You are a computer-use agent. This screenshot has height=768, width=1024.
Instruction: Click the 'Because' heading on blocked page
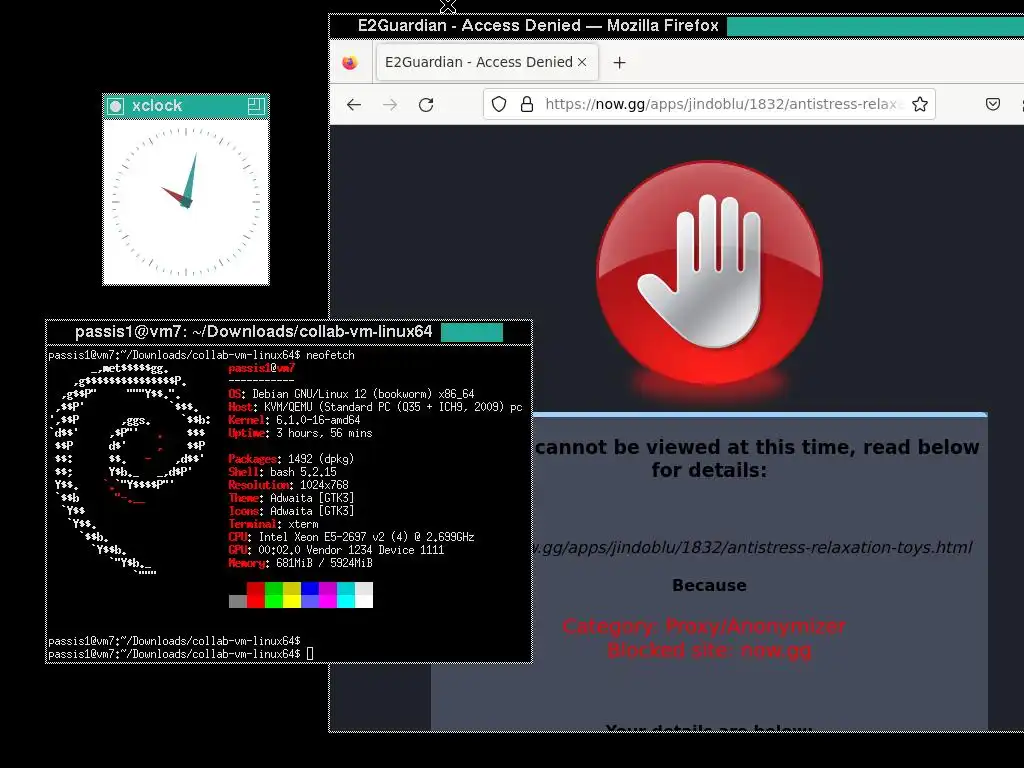pos(709,585)
